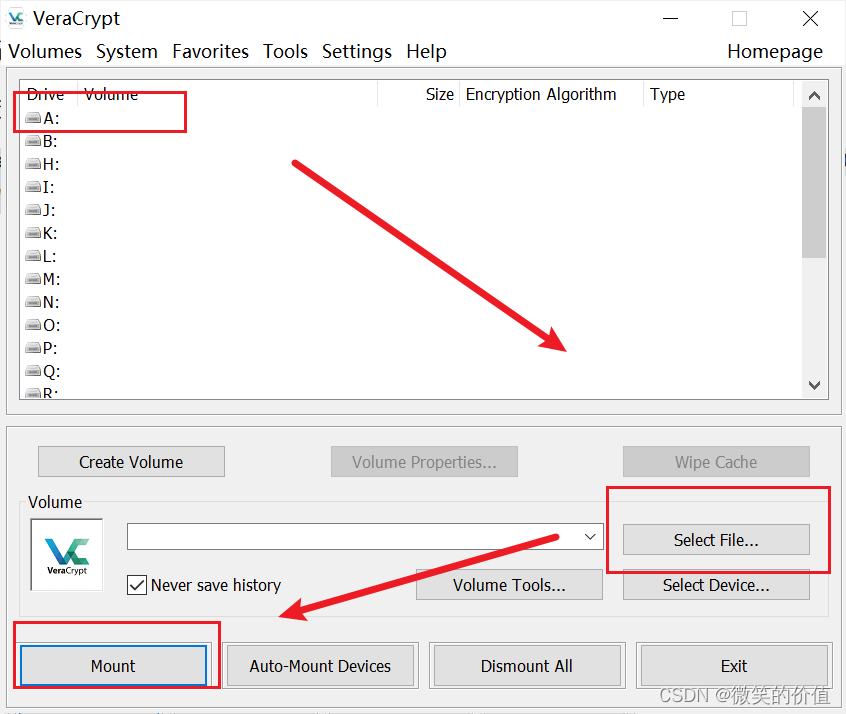Click the VeraCrypt logo in Volume section
Screen dimensions: 846x714
[67, 555]
